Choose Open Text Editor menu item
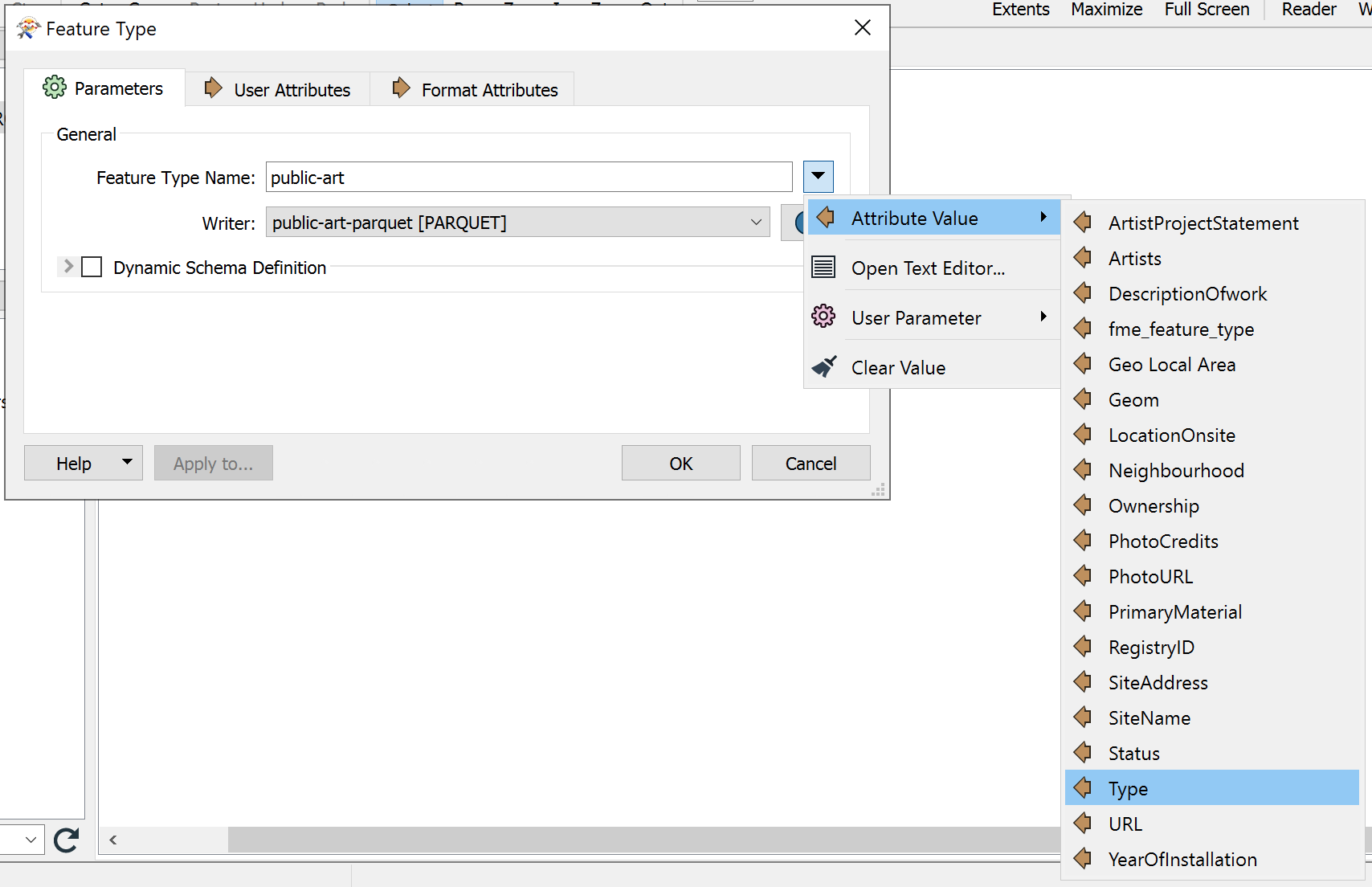Image resolution: width=1372 pixels, height=887 pixels. pos(933,268)
